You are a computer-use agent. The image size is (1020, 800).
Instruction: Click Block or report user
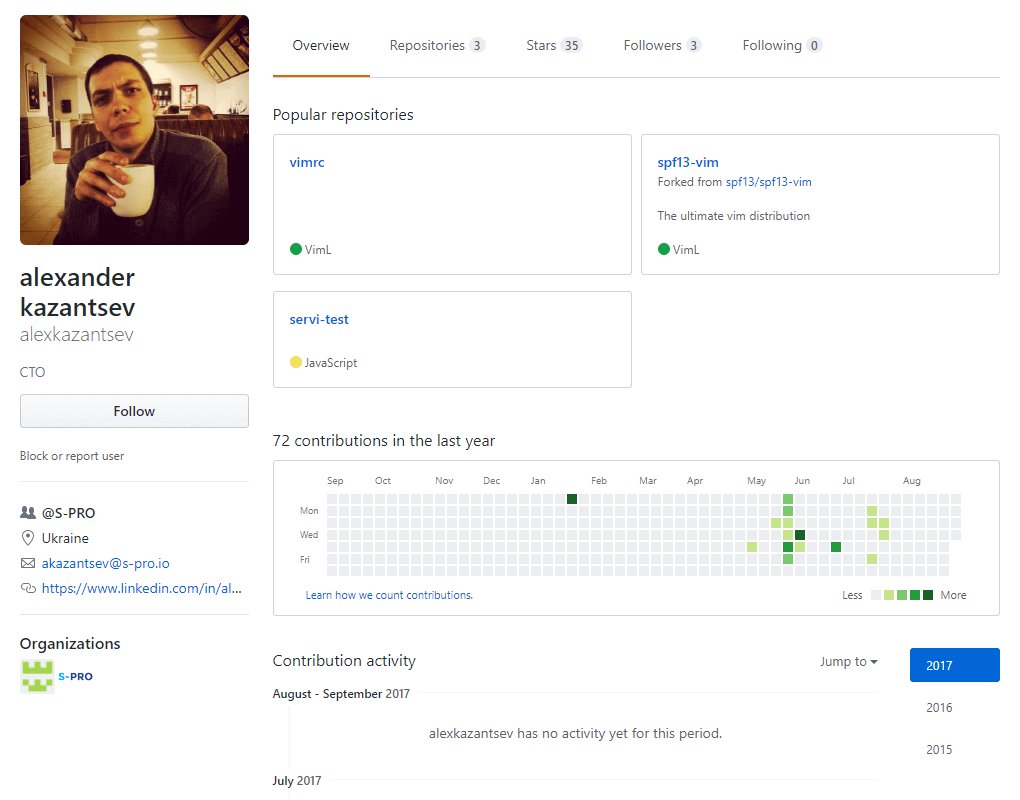coord(72,456)
